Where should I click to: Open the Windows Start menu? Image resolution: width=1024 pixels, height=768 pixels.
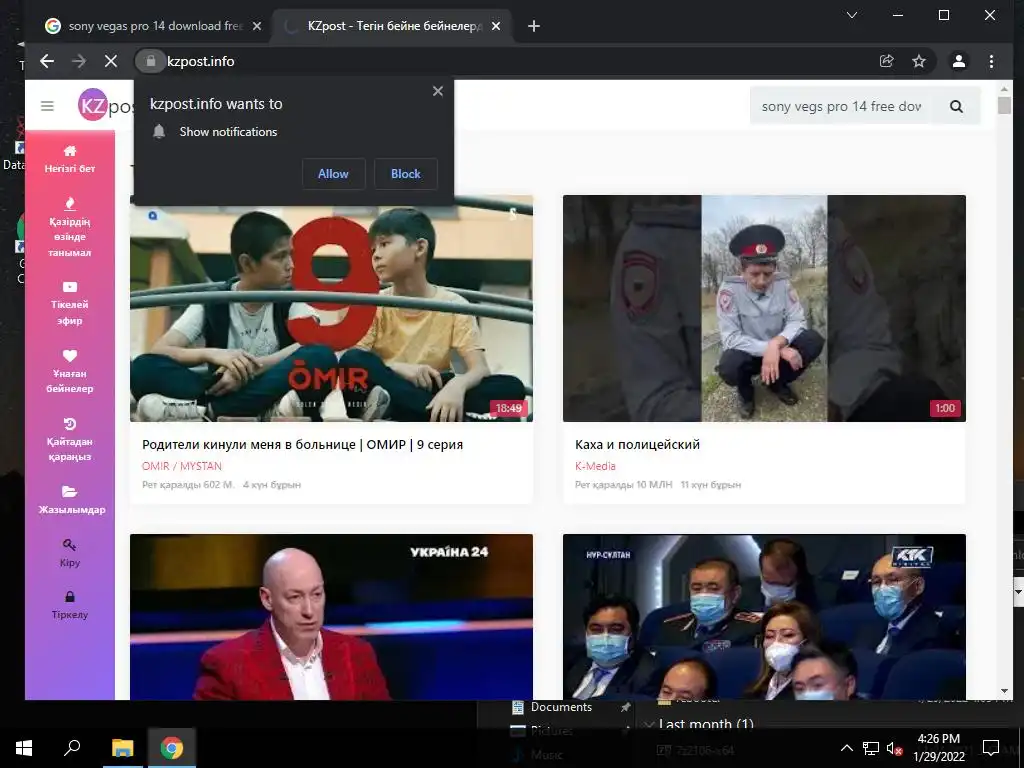tap(24, 748)
